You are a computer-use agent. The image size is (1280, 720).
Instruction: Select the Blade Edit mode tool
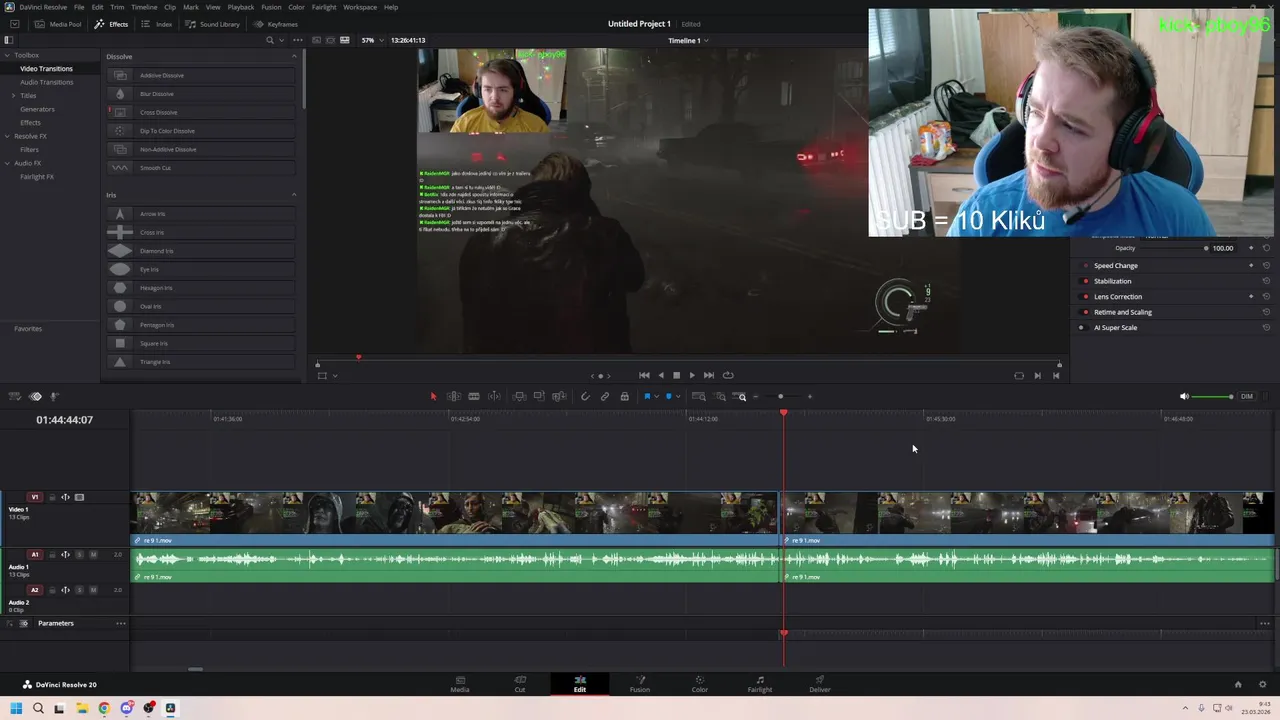[474, 396]
